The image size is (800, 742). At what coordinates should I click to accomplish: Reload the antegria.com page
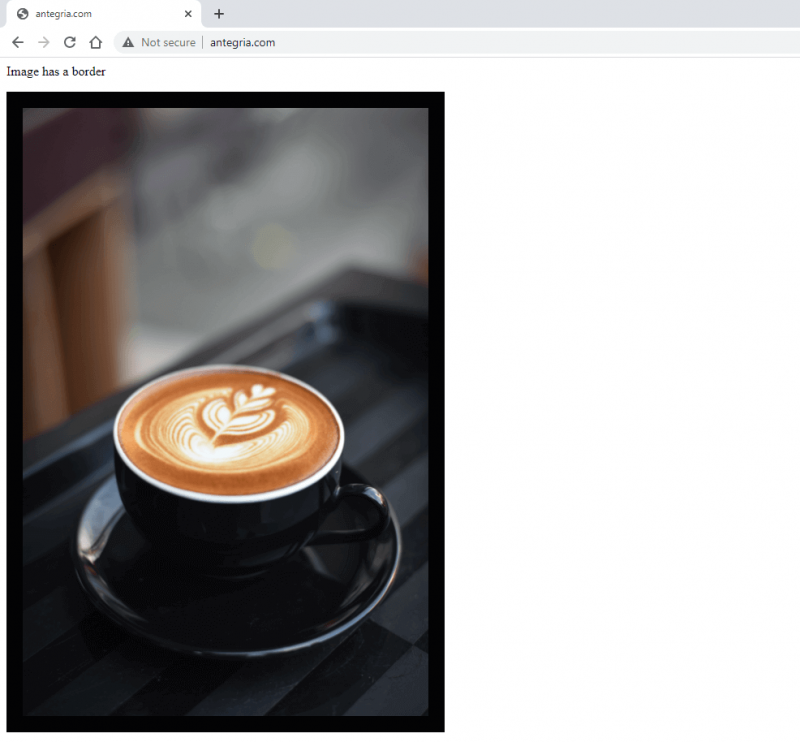(x=68, y=42)
